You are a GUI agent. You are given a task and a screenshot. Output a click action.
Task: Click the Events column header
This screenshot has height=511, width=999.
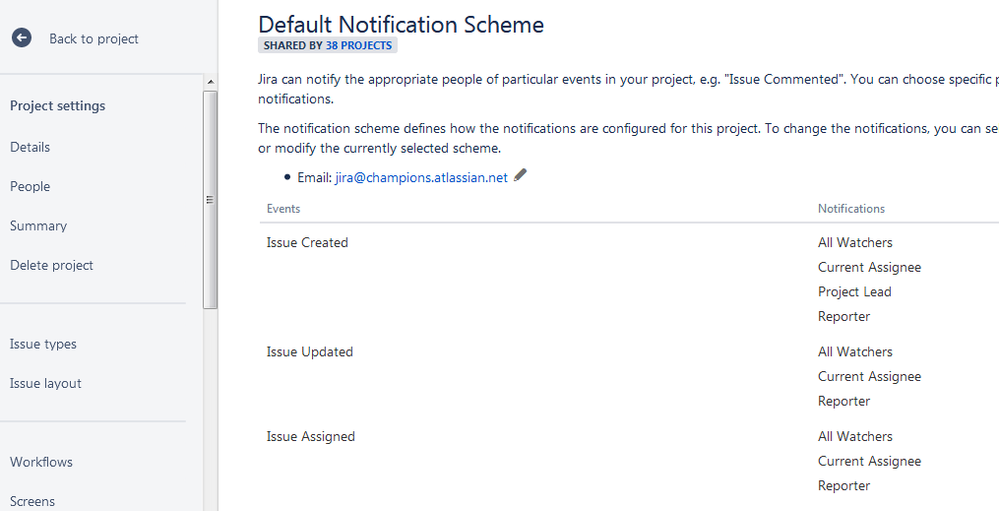point(284,209)
